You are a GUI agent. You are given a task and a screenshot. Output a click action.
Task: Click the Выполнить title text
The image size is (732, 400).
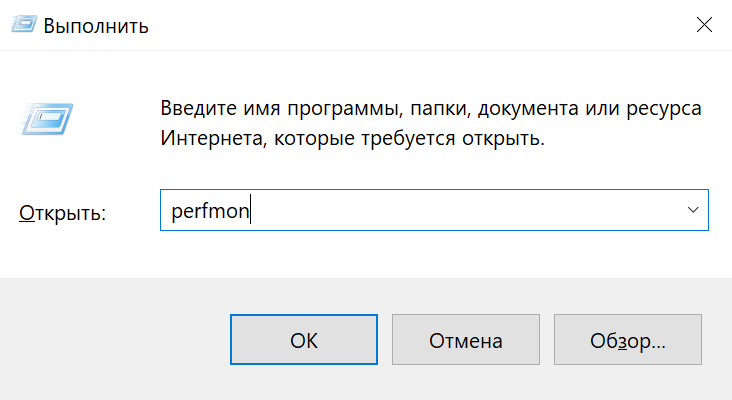click(96, 26)
